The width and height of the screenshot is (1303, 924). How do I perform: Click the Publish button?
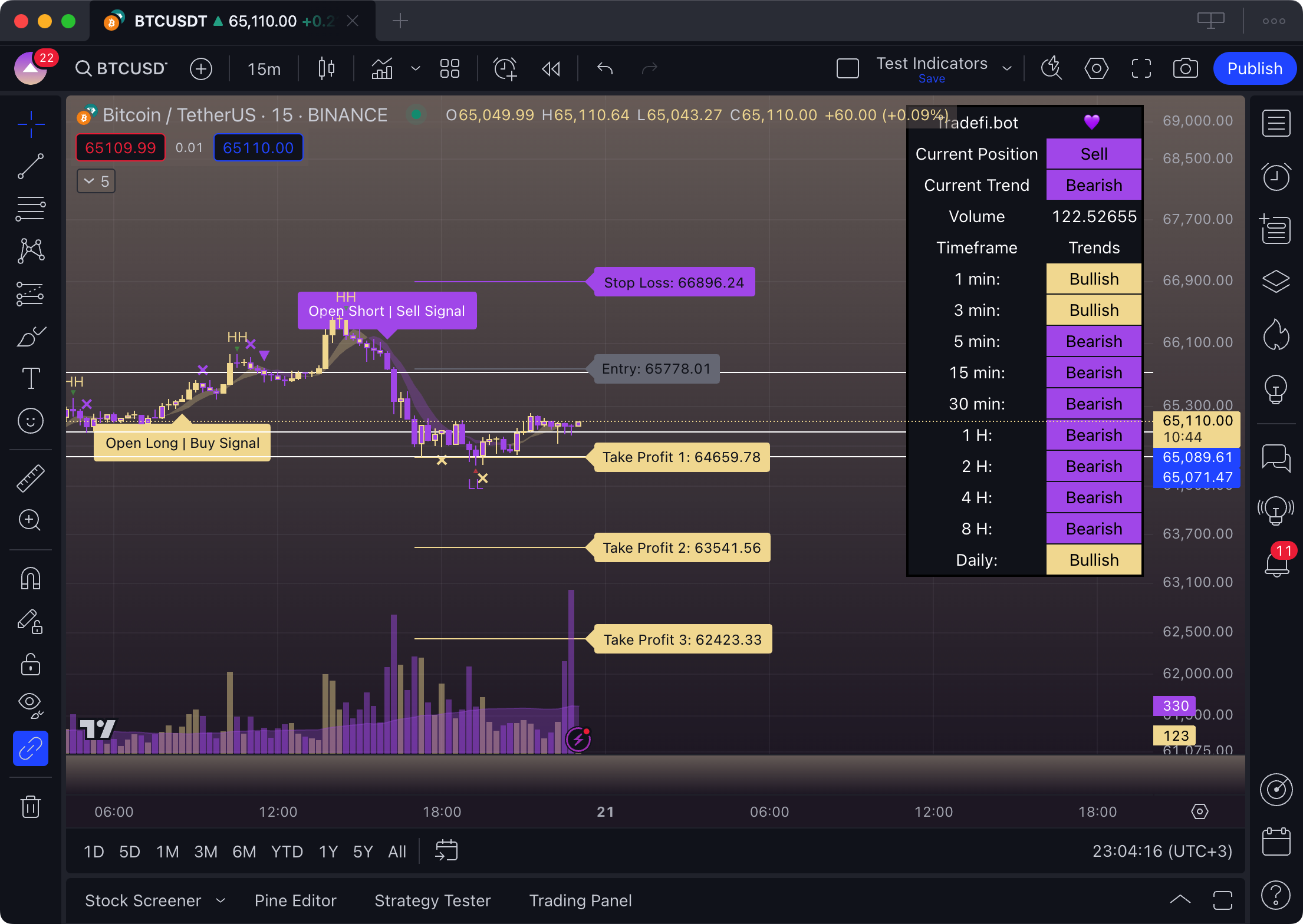click(1255, 68)
